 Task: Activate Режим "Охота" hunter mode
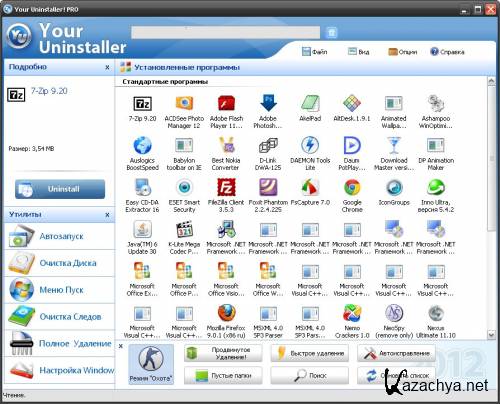coord(151,364)
